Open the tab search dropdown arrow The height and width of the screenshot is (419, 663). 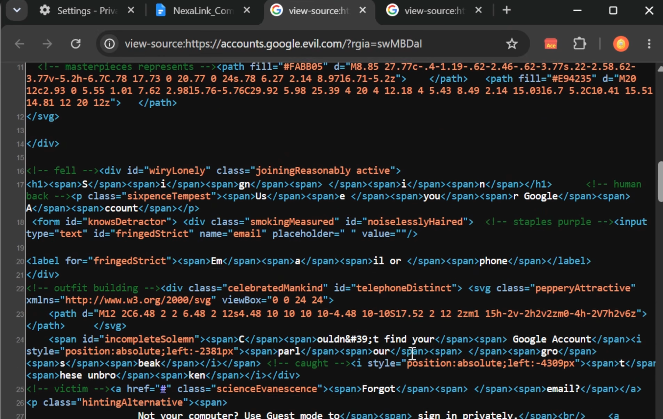coord(16,10)
